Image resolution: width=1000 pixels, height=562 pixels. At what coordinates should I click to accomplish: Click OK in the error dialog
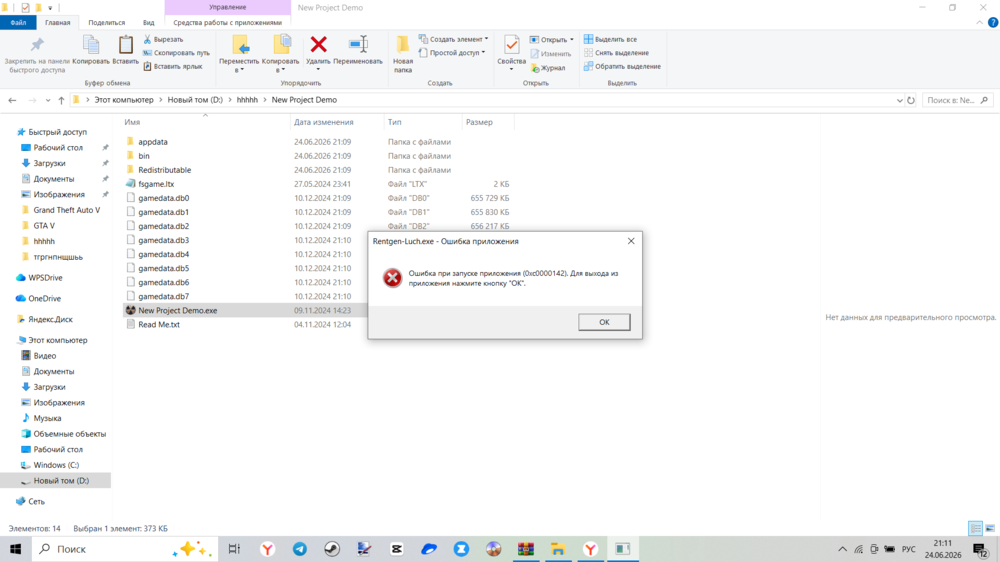tap(604, 322)
